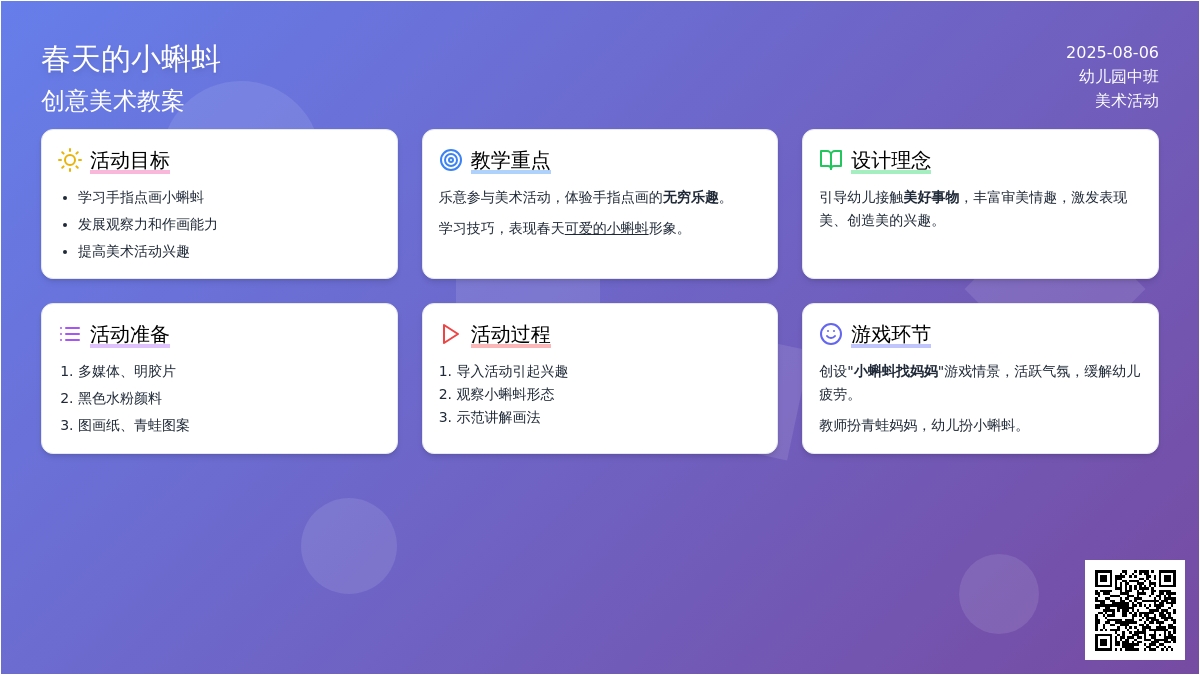
Task: Select the 教学重点 card heading
Action: click(511, 160)
